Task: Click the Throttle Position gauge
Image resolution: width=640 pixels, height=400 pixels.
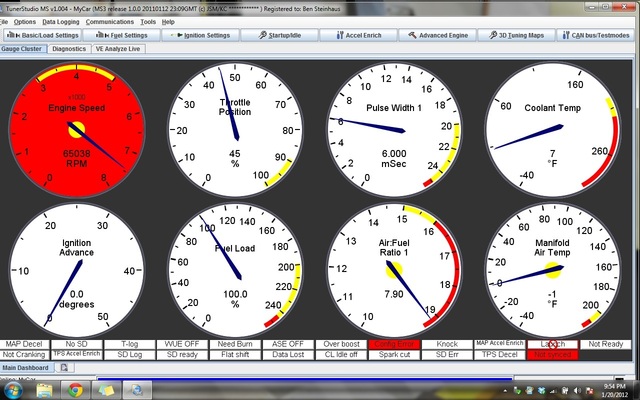Action: (235, 130)
